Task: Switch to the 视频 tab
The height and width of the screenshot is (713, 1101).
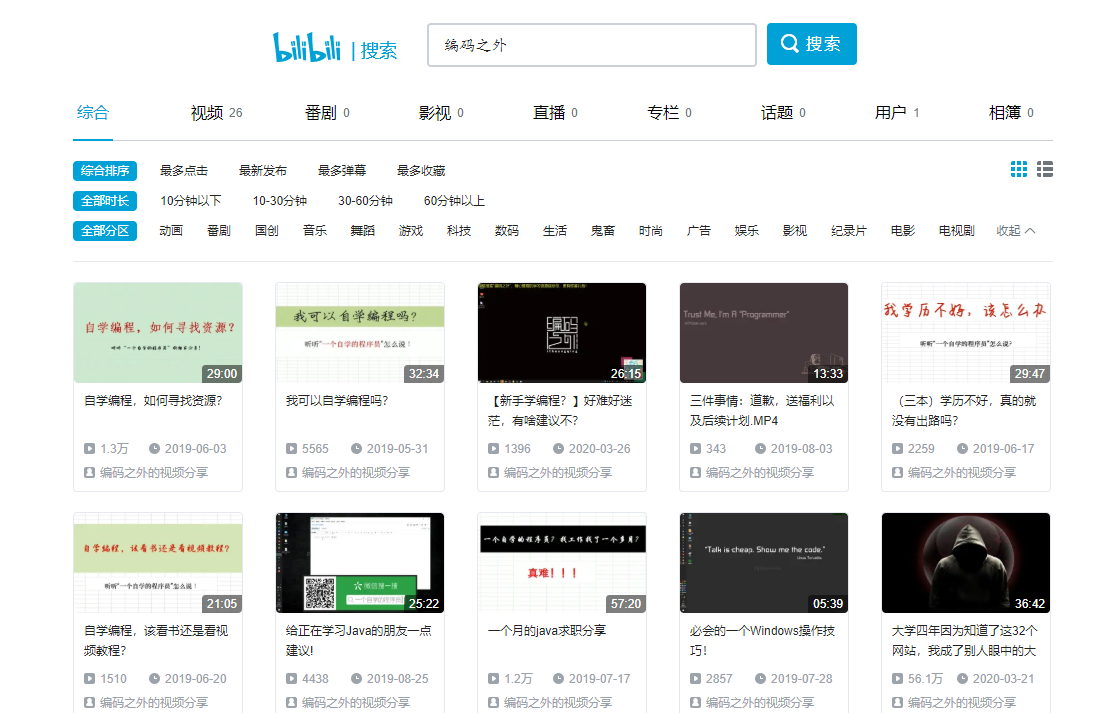Action: (208, 113)
